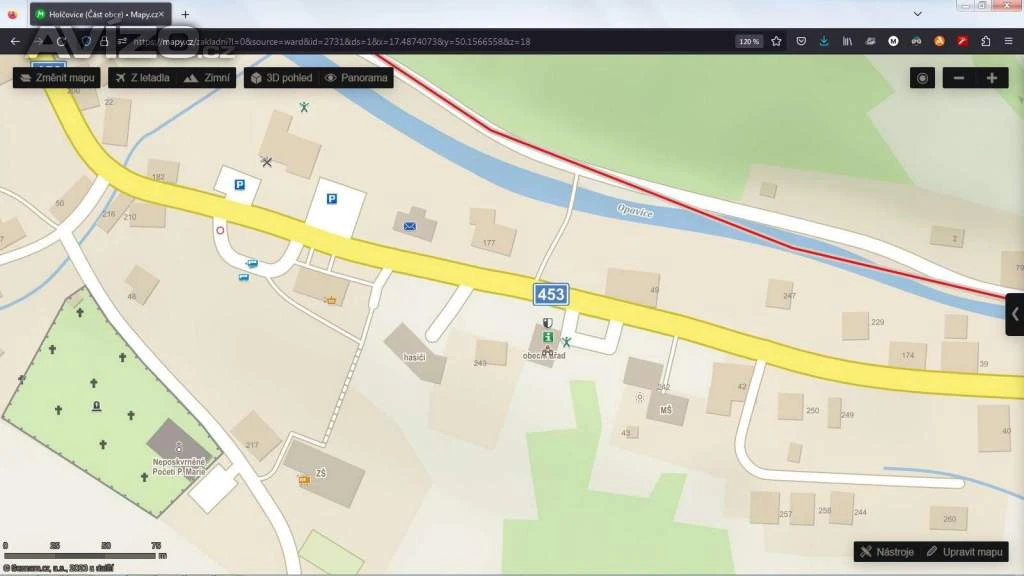Zoom in the map with plus button
This screenshot has height=576, width=1024.
(992, 78)
